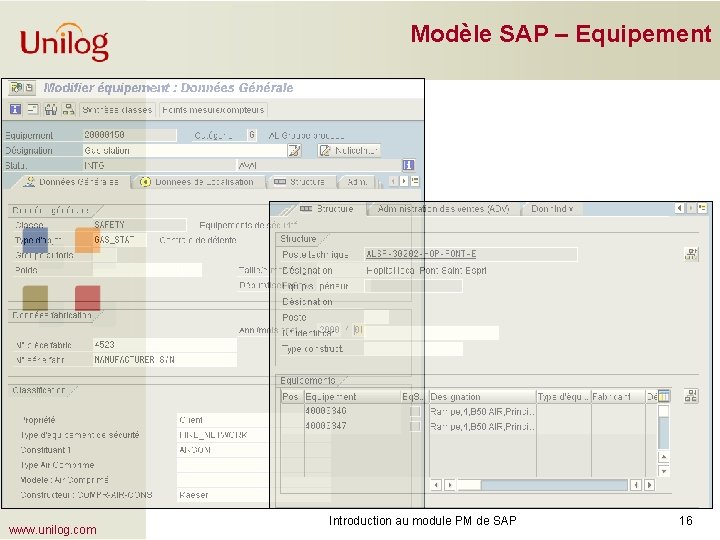Open Structure tab in Modifier équipement window
Image resolution: width=720 pixels, height=540 pixels.
point(301,182)
